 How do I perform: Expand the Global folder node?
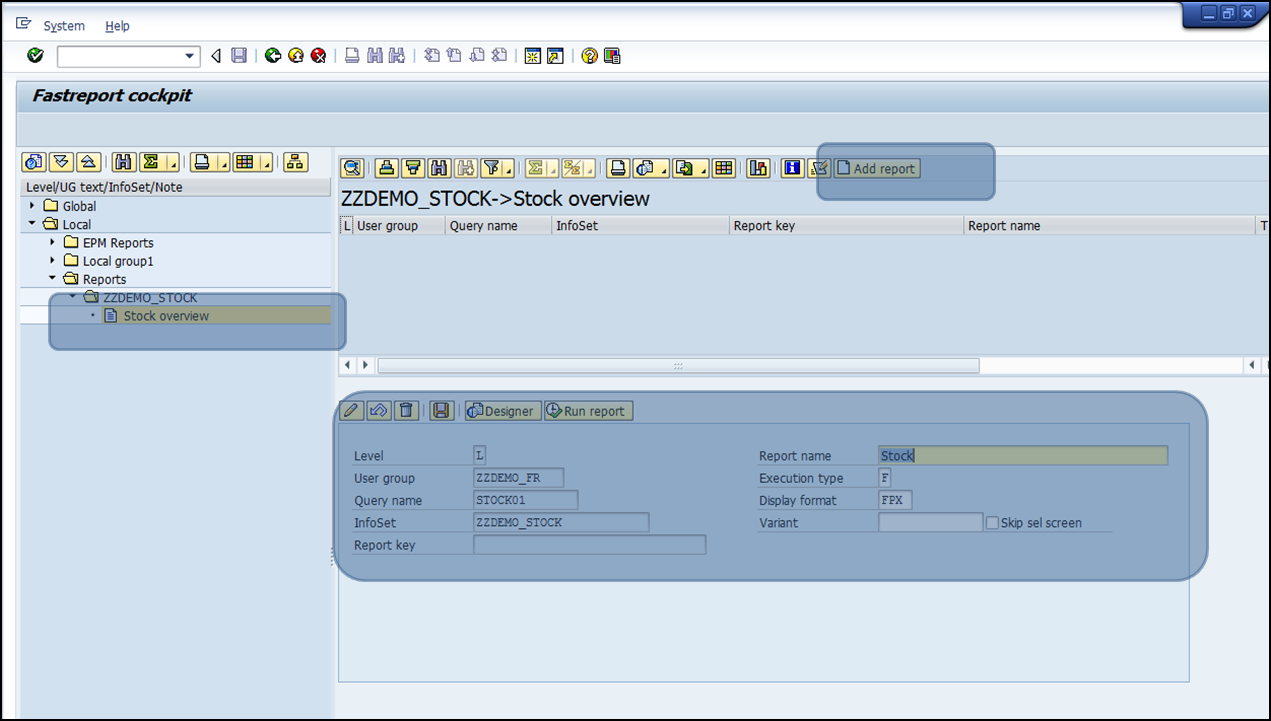(x=32, y=206)
